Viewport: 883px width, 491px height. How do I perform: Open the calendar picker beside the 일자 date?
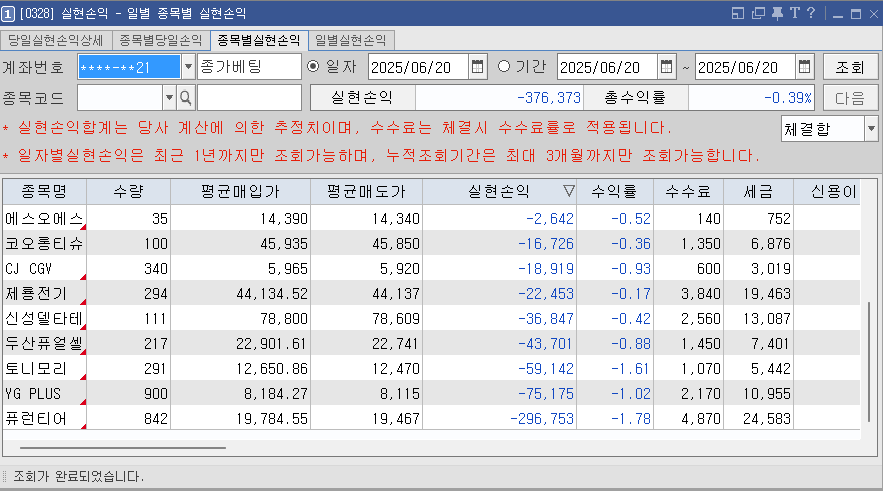point(477,67)
